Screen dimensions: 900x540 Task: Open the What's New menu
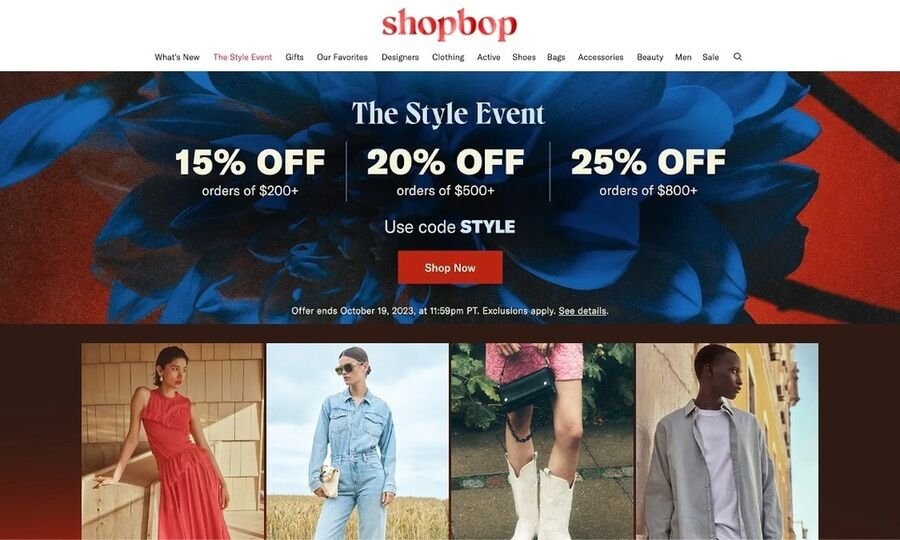[x=177, y=57]
